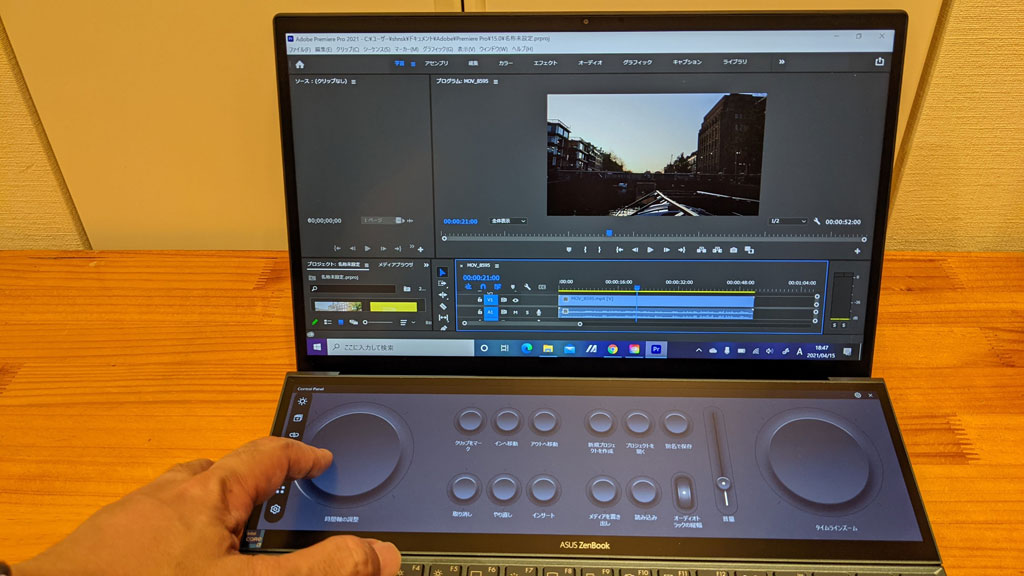Mark In point in Program monitor
1024x576 pixels.
tap(585, 249)
